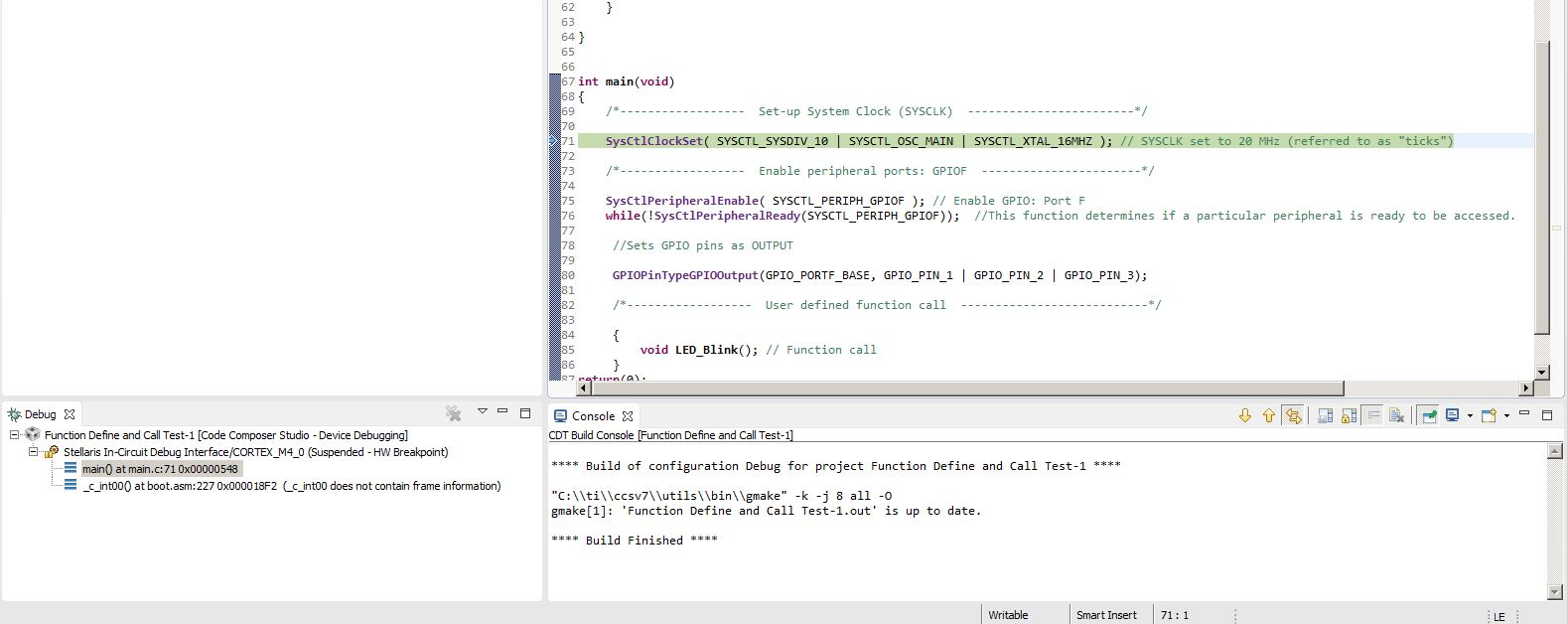The width and height of the screenshot is (1568, 624).
Task: Click the project cube icon in Debug tree
Action: [33, 434]
